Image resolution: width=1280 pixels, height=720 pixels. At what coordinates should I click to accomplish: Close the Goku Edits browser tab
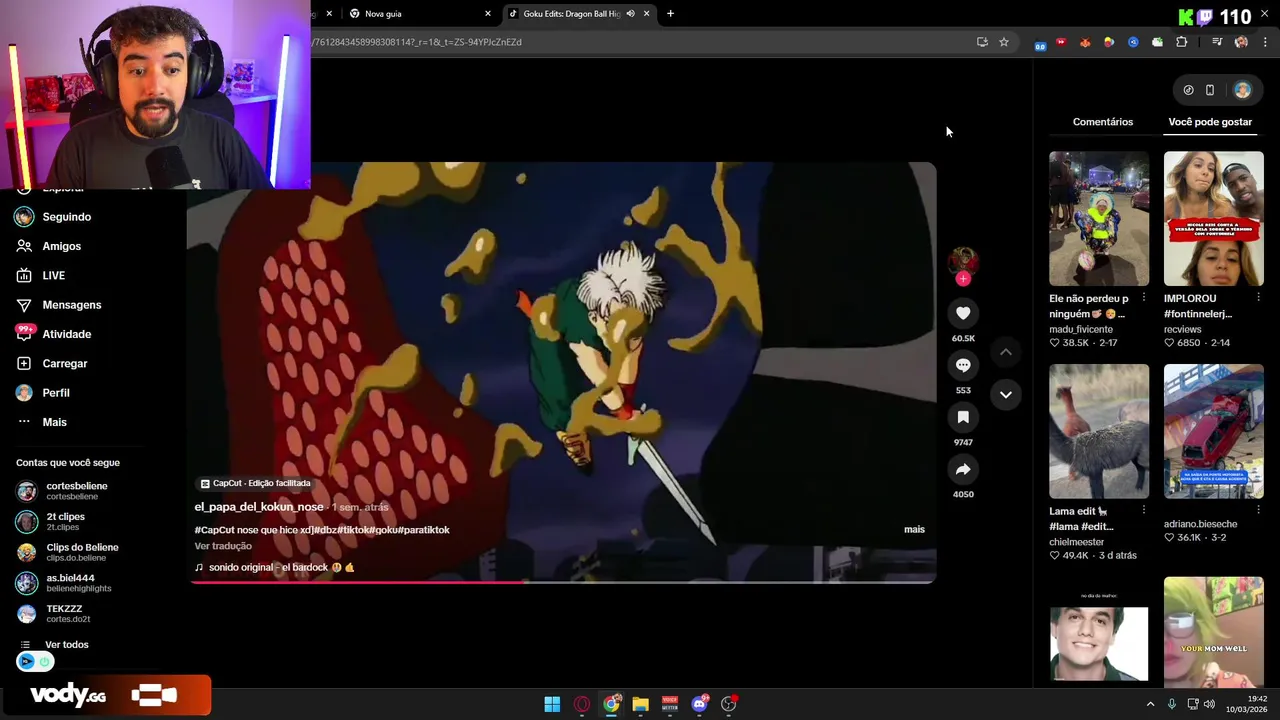(x=647, y=14)
